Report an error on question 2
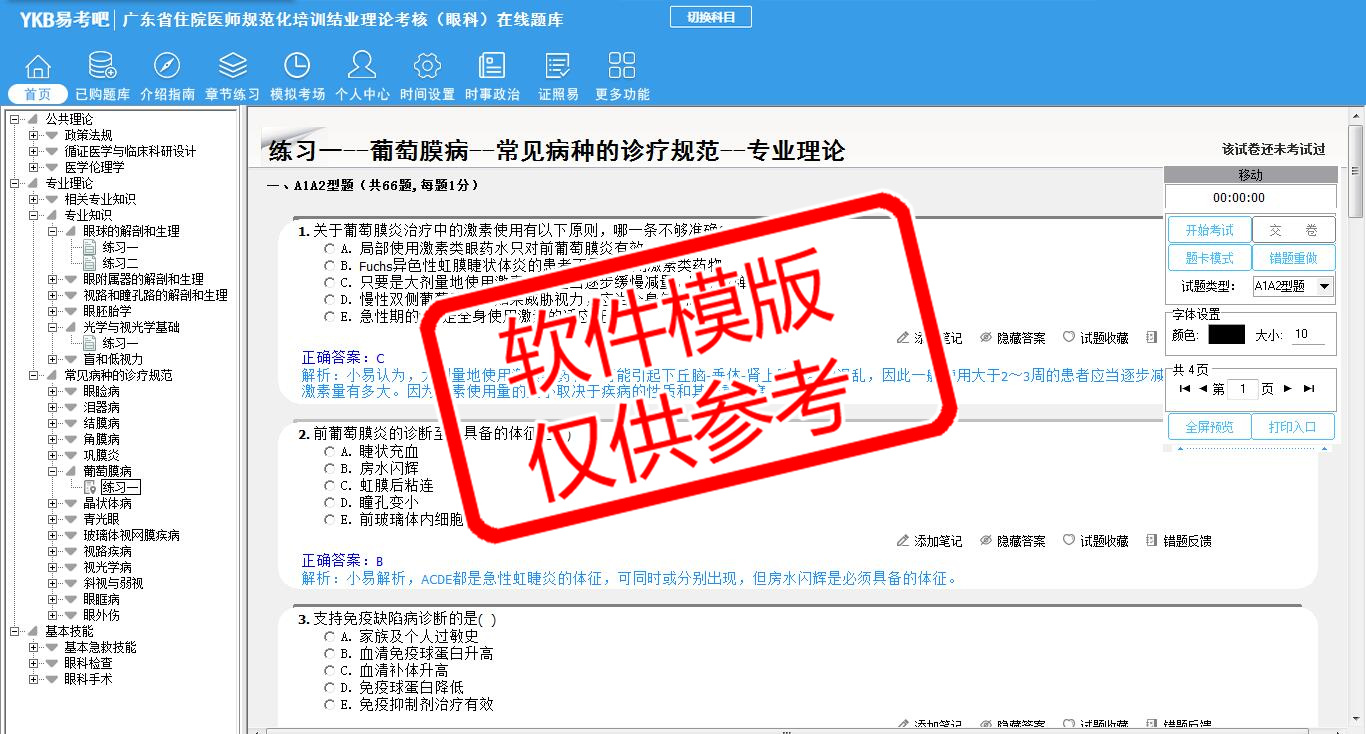This screenshot has width=1366, height=734. 1179,541
